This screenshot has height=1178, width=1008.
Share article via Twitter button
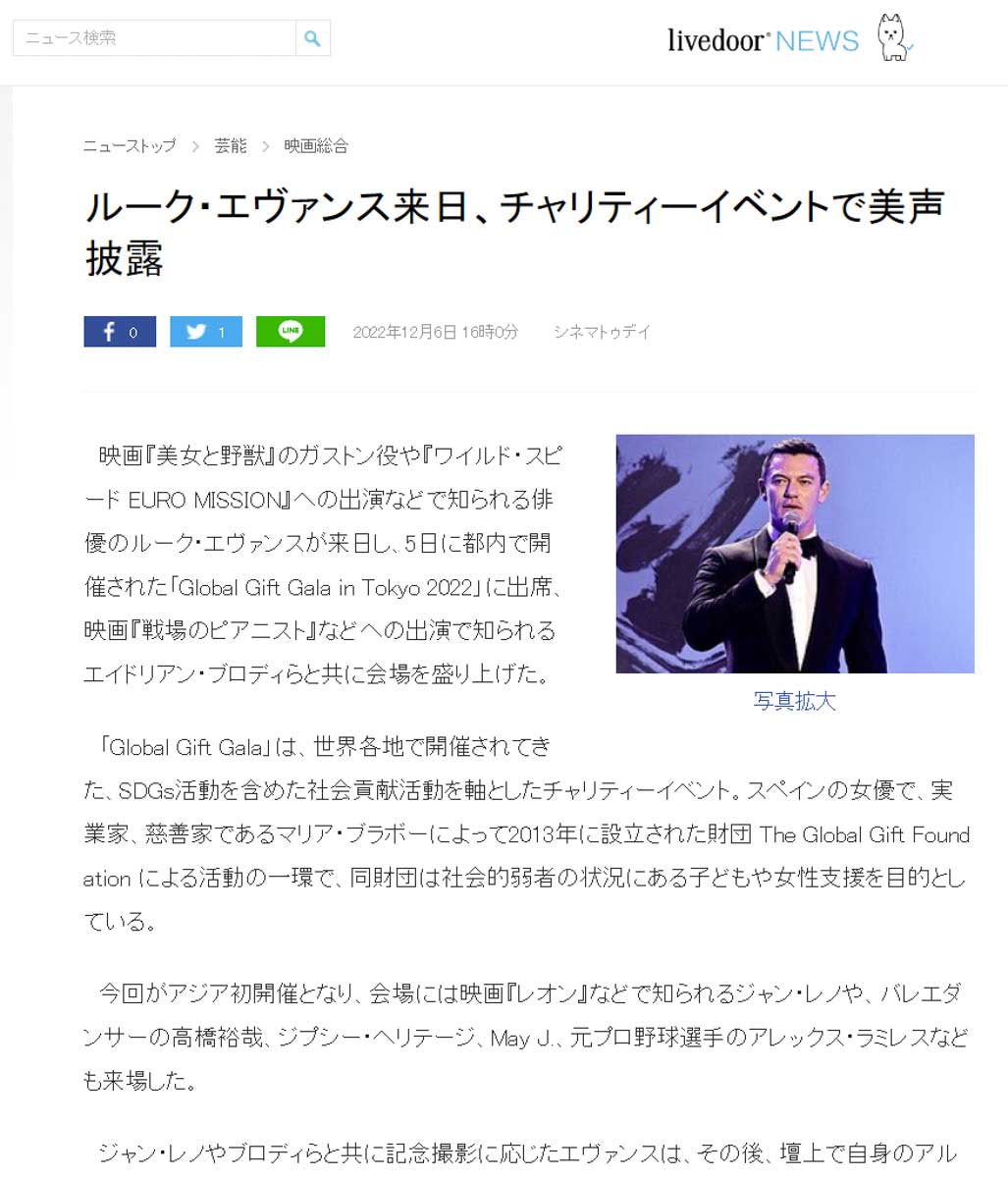pos(206,332)
